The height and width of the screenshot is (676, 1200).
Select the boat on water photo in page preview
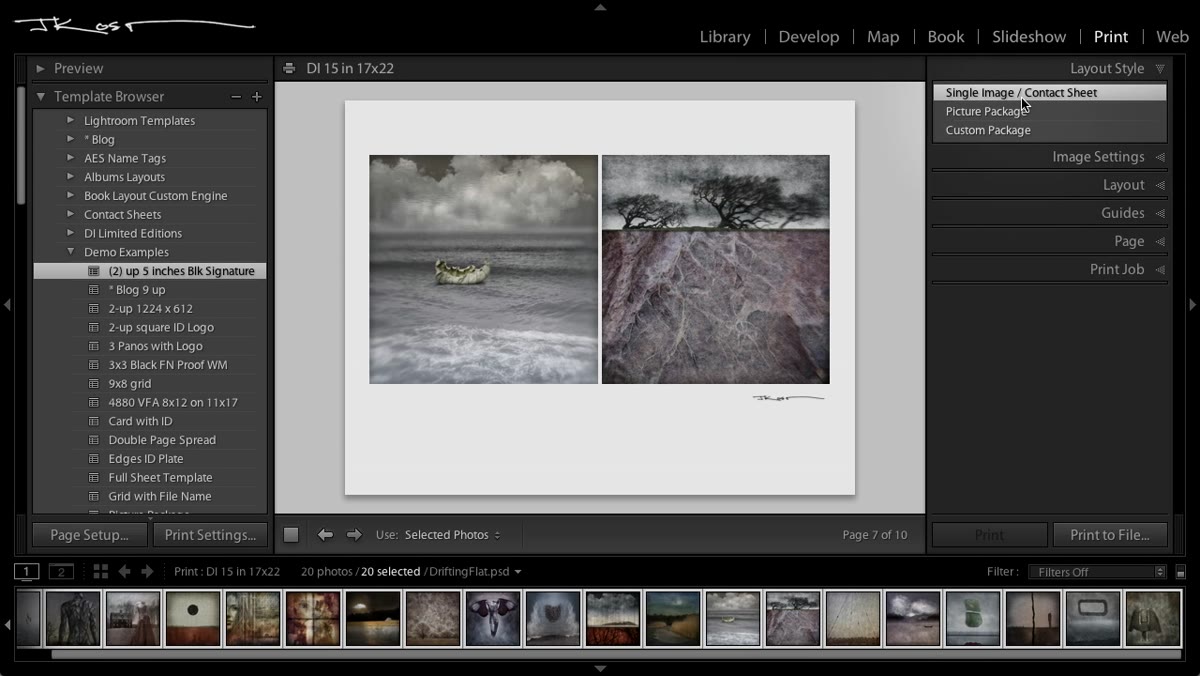click(484, 269)
